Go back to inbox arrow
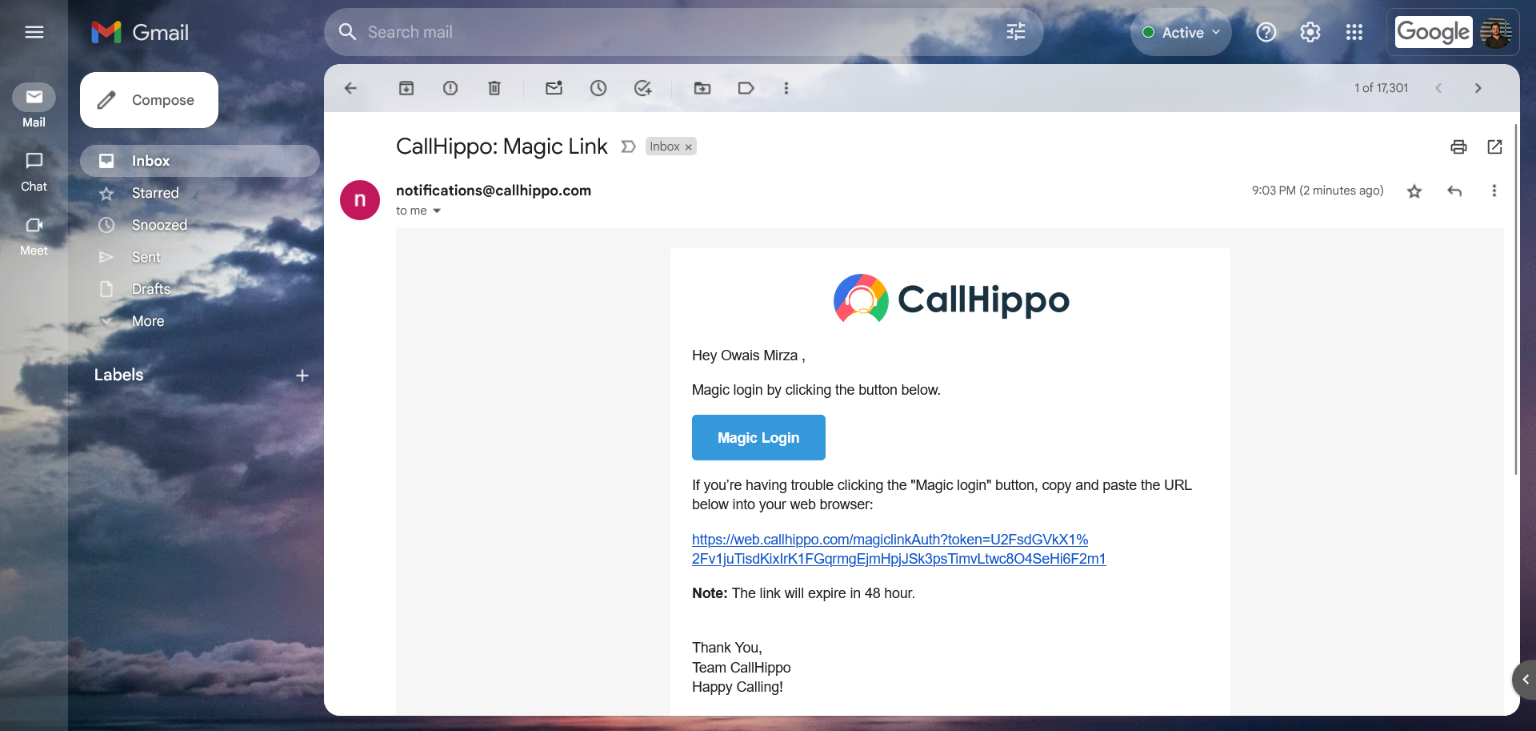The width and height of the screenshot is (1536, 731). pos(350,88)
